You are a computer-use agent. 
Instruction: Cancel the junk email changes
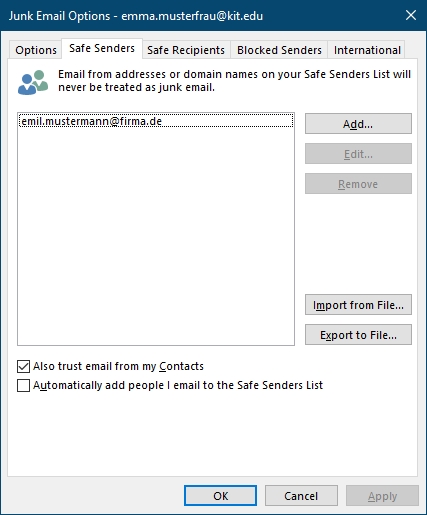click(x=301, y=496)
